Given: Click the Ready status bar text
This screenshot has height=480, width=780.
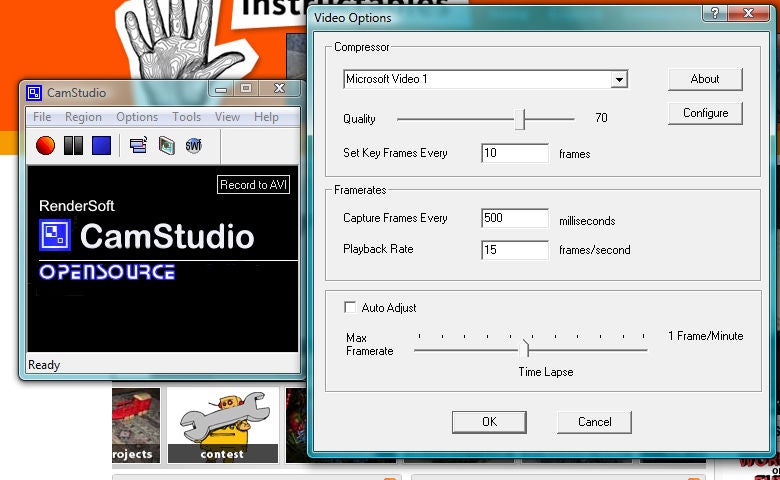Looking at the screenshot, I should coord(44,365).
